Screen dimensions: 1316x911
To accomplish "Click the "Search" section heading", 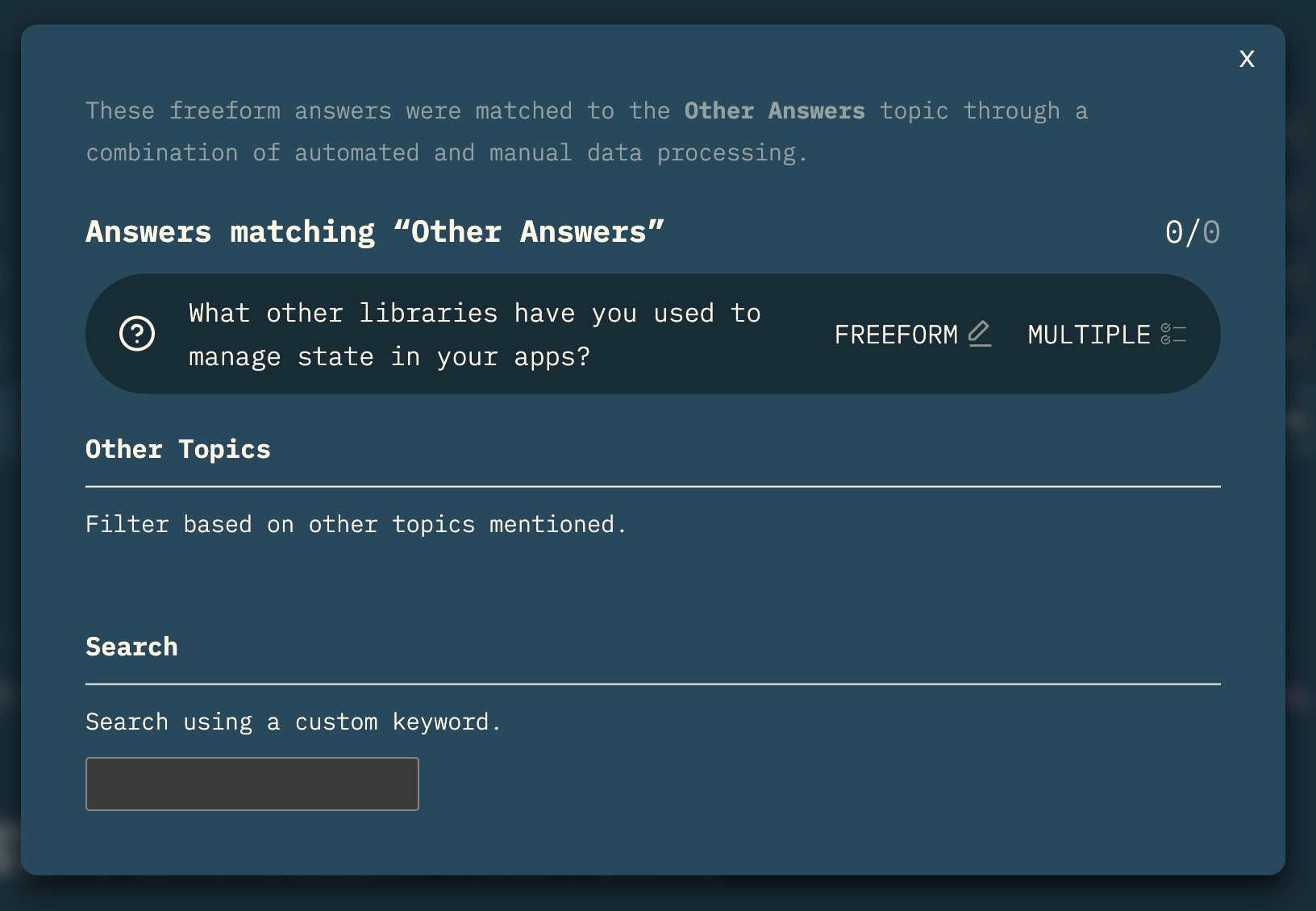I will [x=131, y=647].
